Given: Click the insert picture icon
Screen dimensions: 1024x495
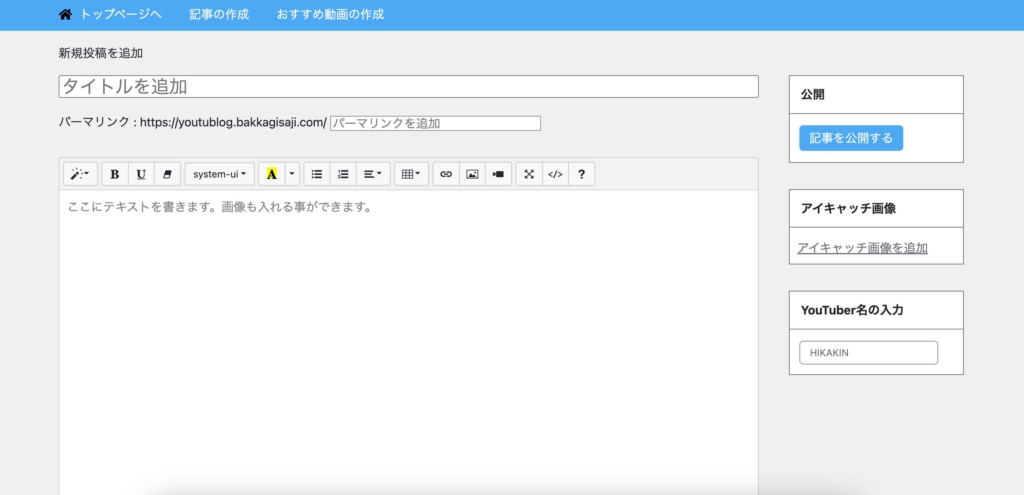Looking at the screenshot, I should pos(472,174).
